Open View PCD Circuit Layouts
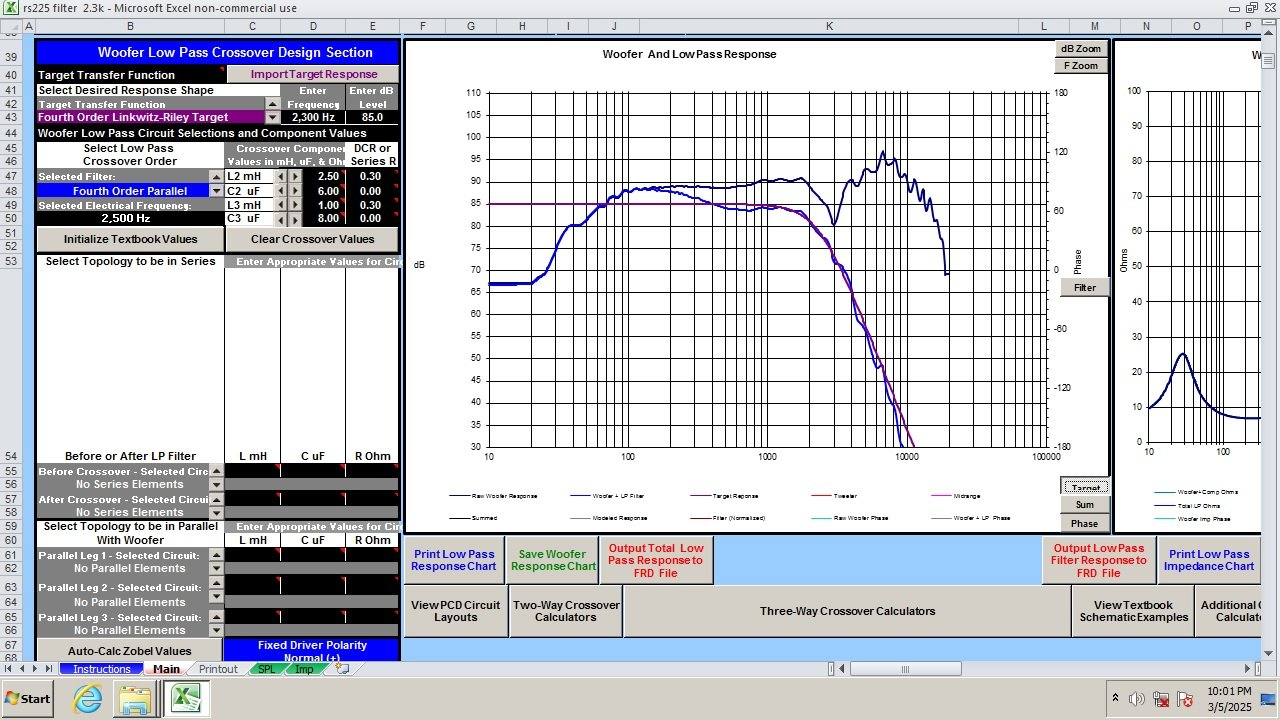 [455, 611]
